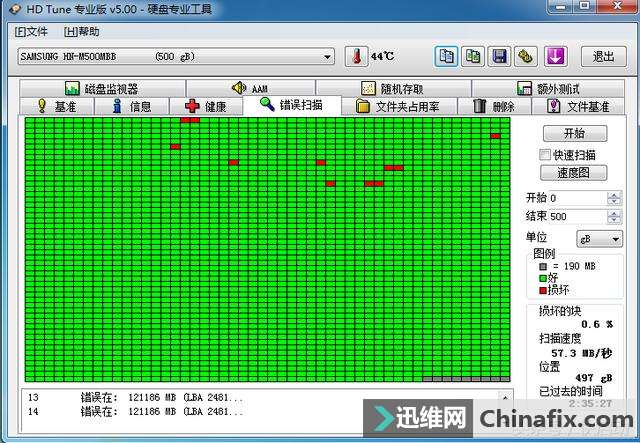Click the thermometer temperature icon
This screenshot has height=443, width=640.
point(356,56)
